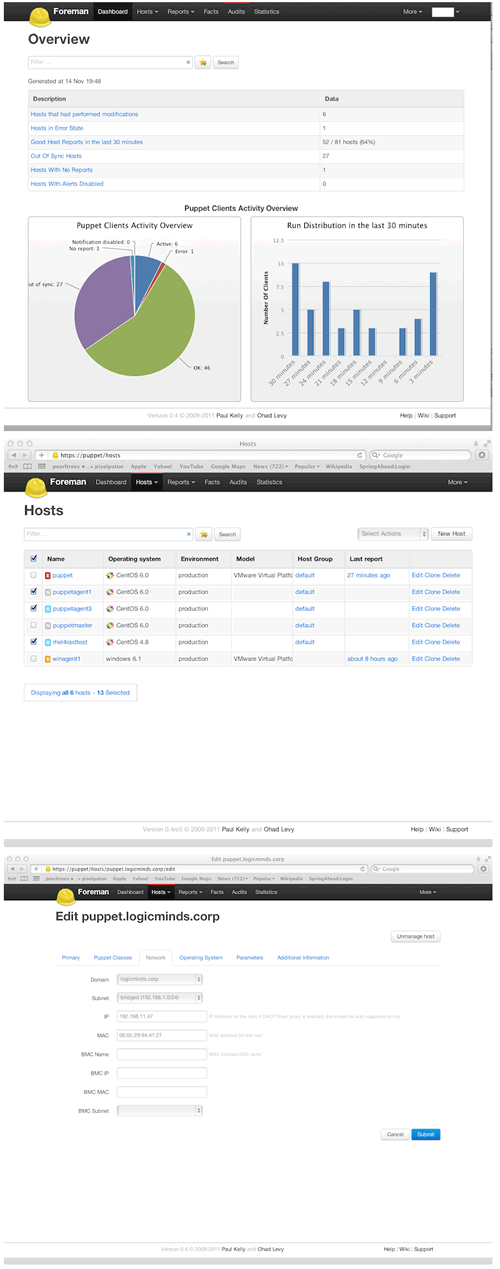This screenshot has height=1269, width=500.
Task: Switch to the Additional Information tab
Action: coord(303,957)
